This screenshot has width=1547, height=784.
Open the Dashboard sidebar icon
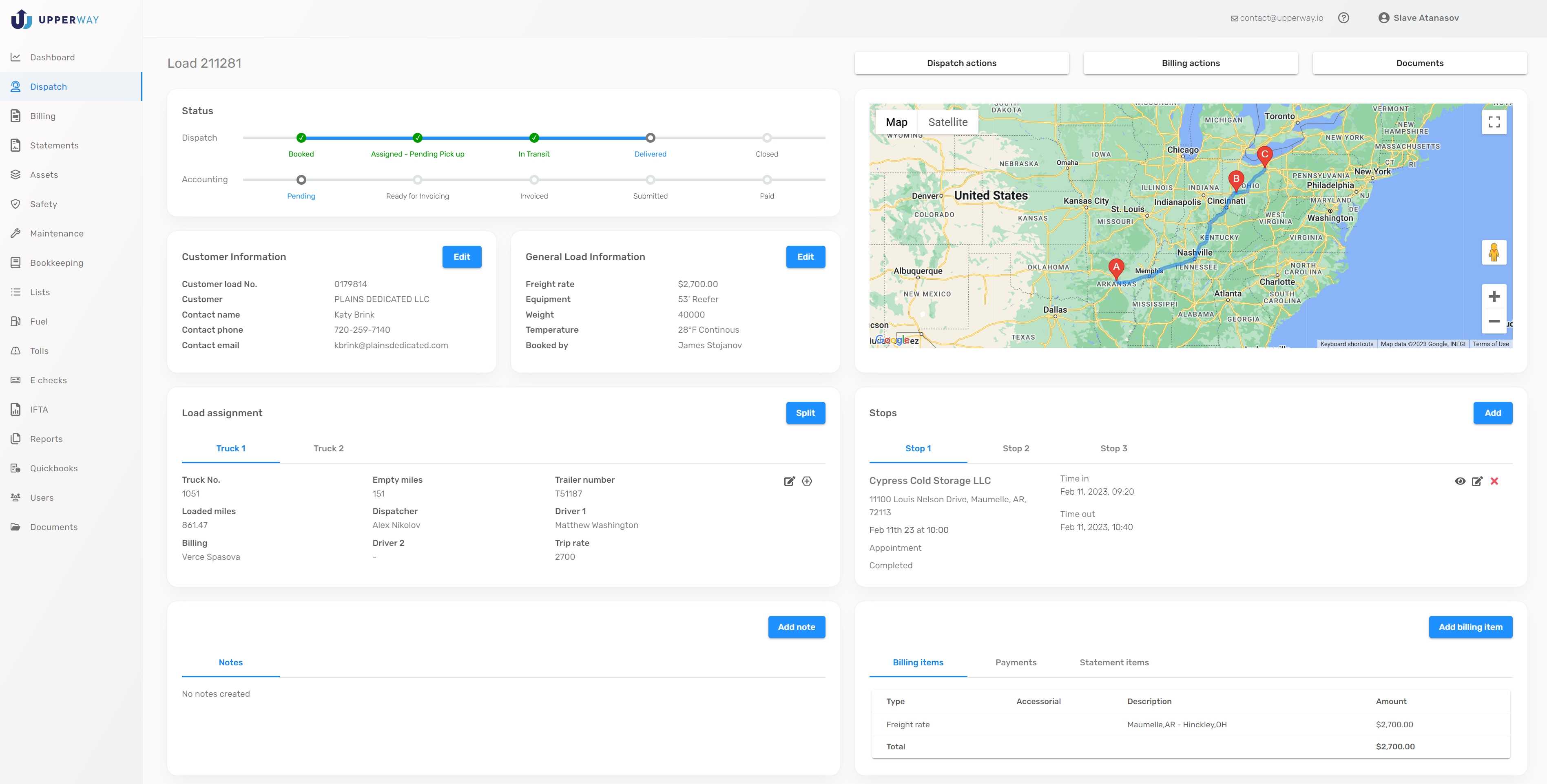[x=15, y=57]
